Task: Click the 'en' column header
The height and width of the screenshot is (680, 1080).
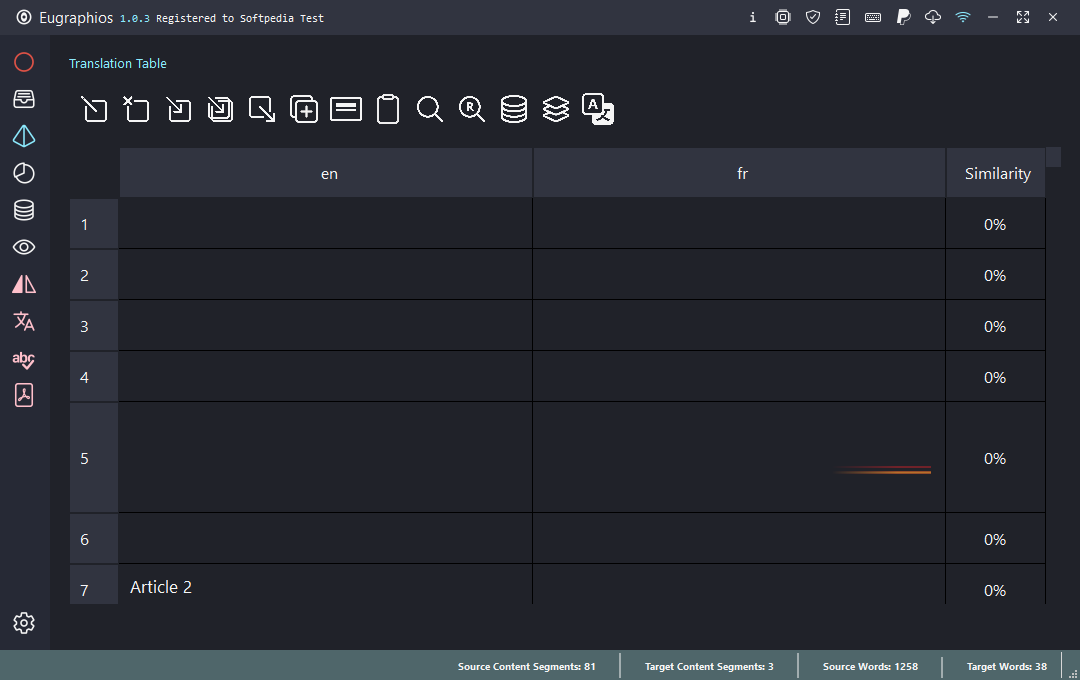Action: [x=329, y=173]
